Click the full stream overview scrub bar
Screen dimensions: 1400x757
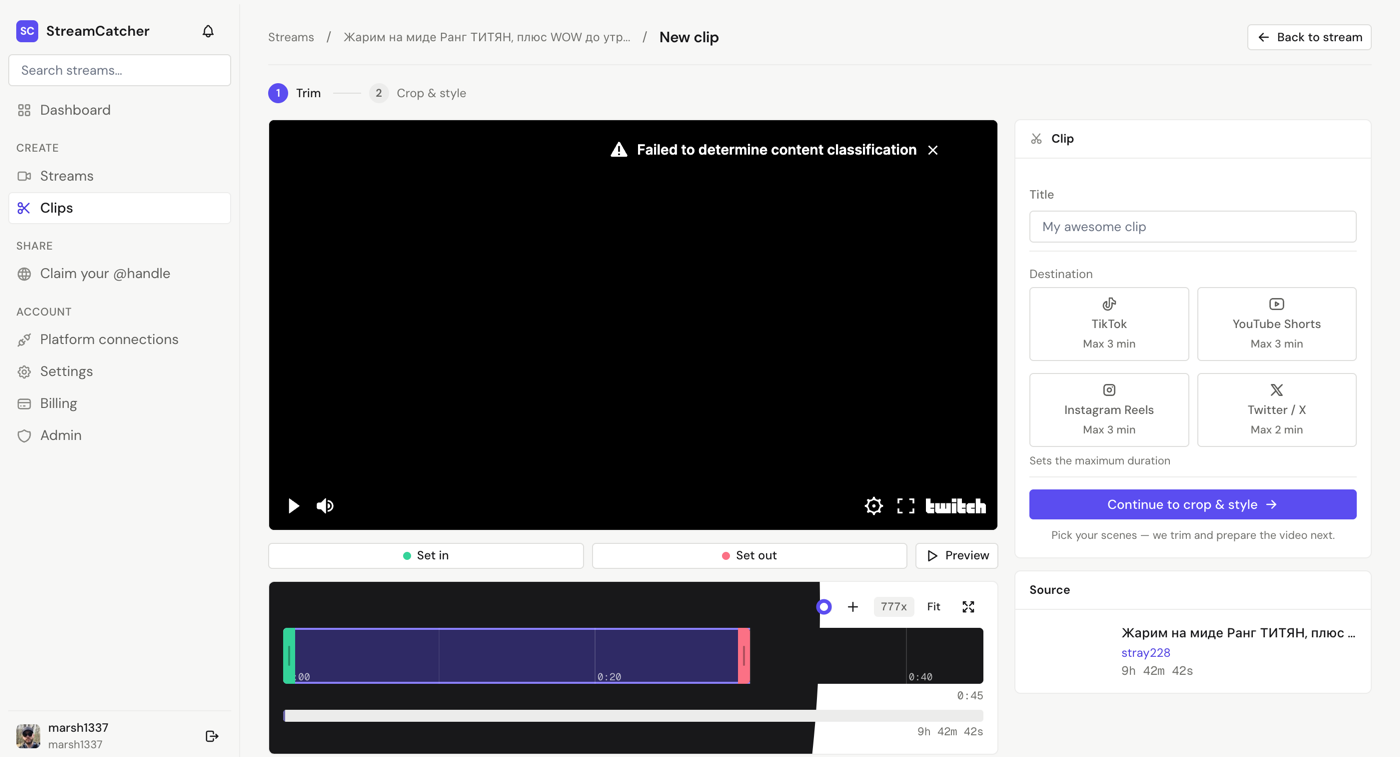633,716
